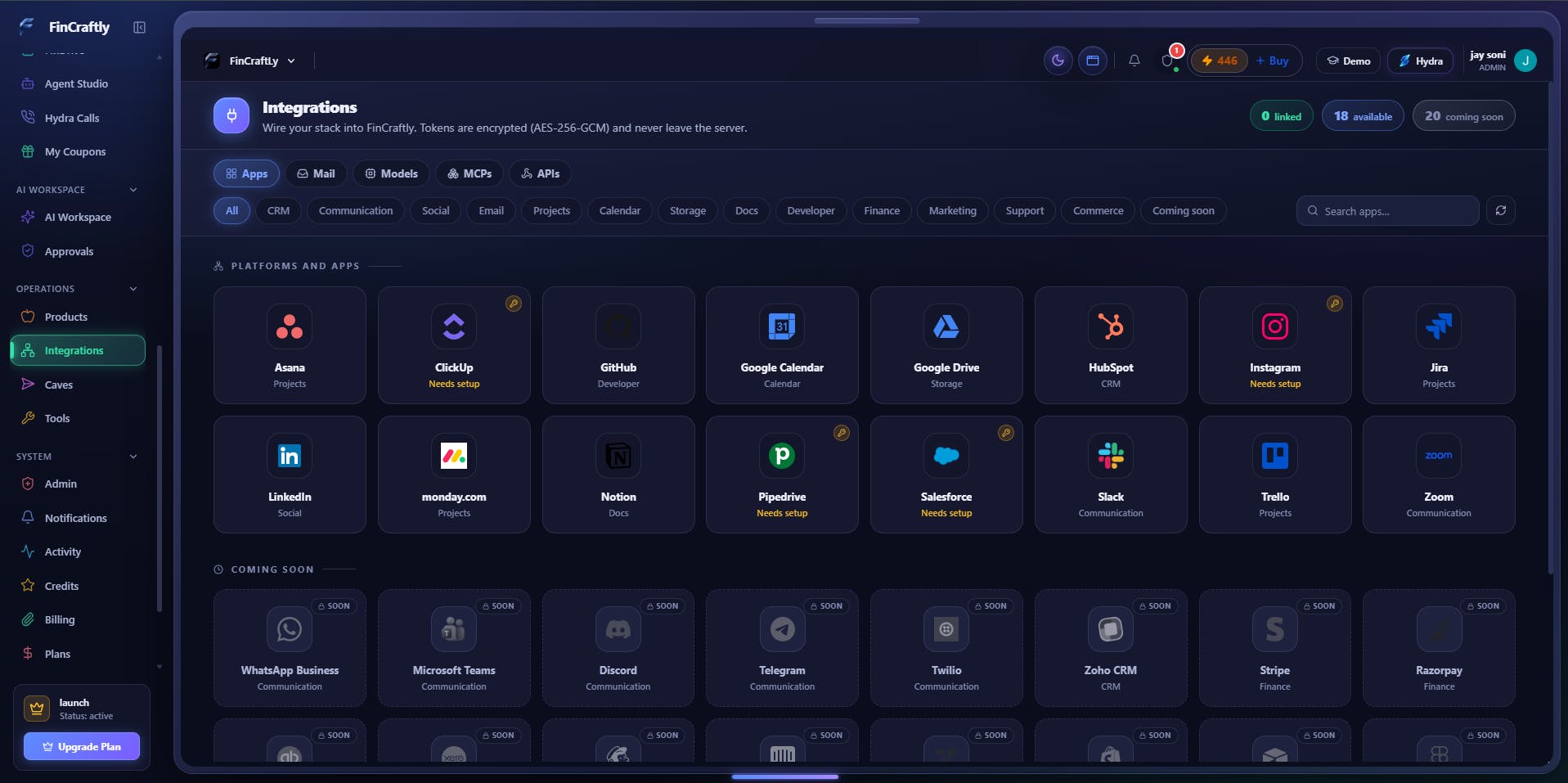The image size is (1568, 783).
Task: Filter apps by Projects category
Action: [x=551, y=210]
